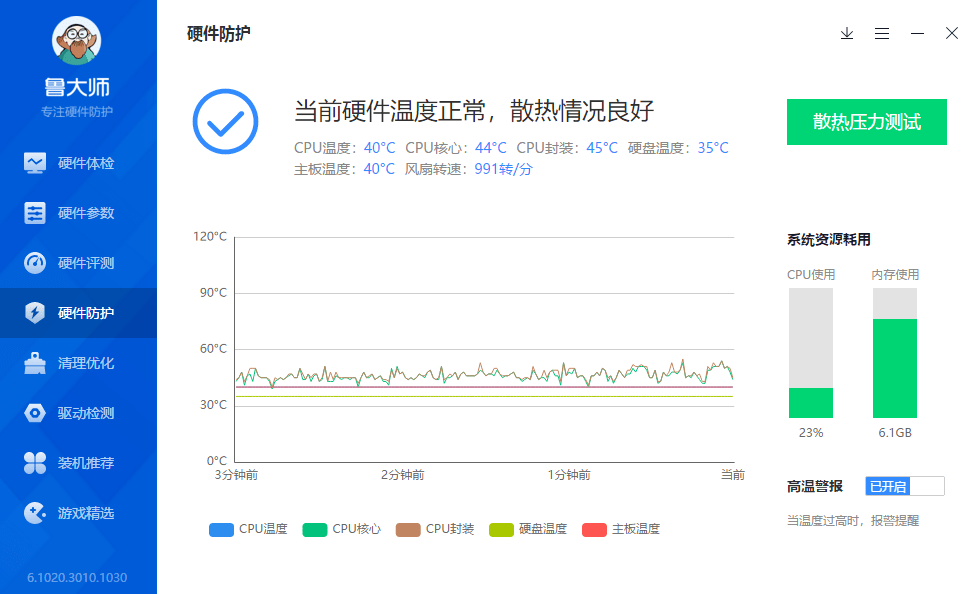
Task: Click the 硬件防护 shield lightning icon
Action: point(35,313)
